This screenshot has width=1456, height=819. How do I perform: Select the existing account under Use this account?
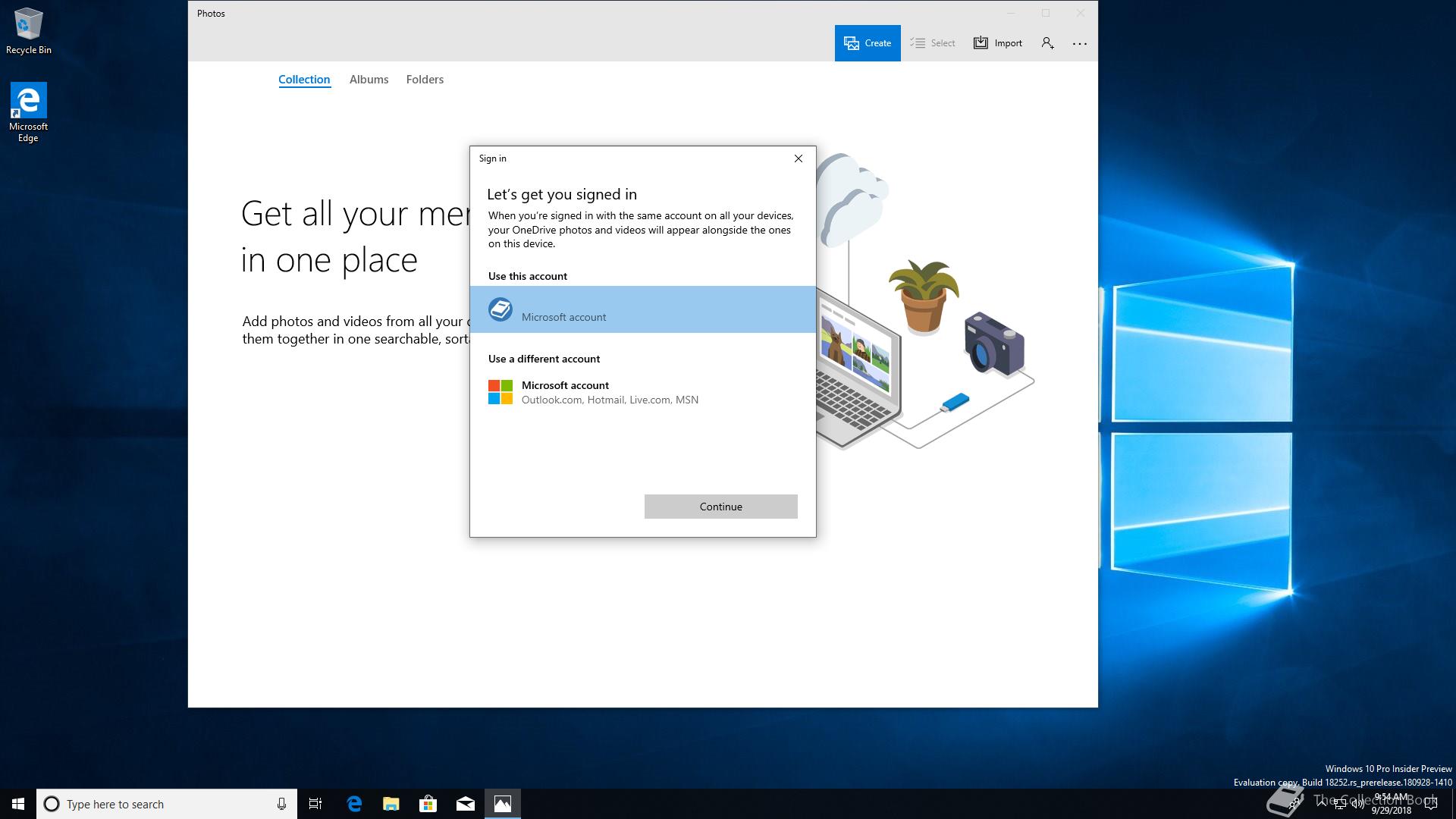click(x=643, y=309)
